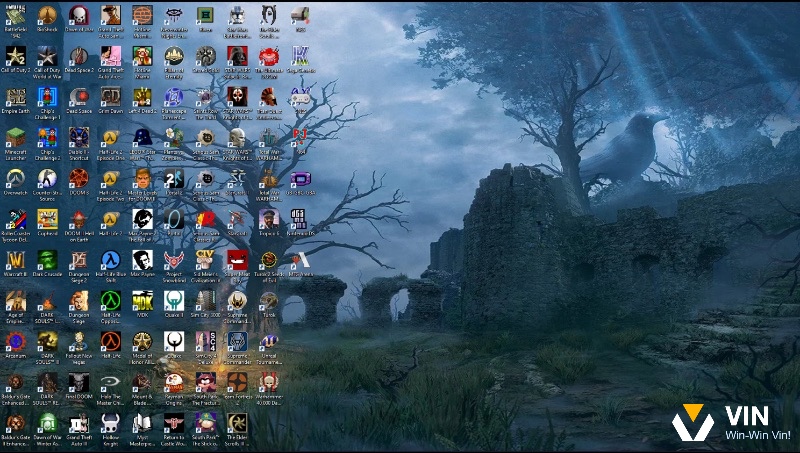The width and height of the screenshot is (800, 453).
Task: Open the Cuphead desktop icon
Action: (x=47, y=219)
